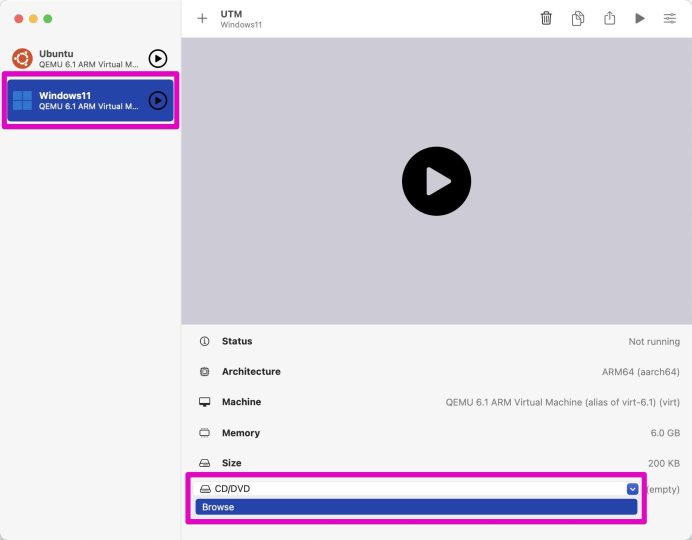Viewport: 692px width, 540px height.
Task: Click the Memory icon
Action: pyautogui.click(x=204, y=433)
